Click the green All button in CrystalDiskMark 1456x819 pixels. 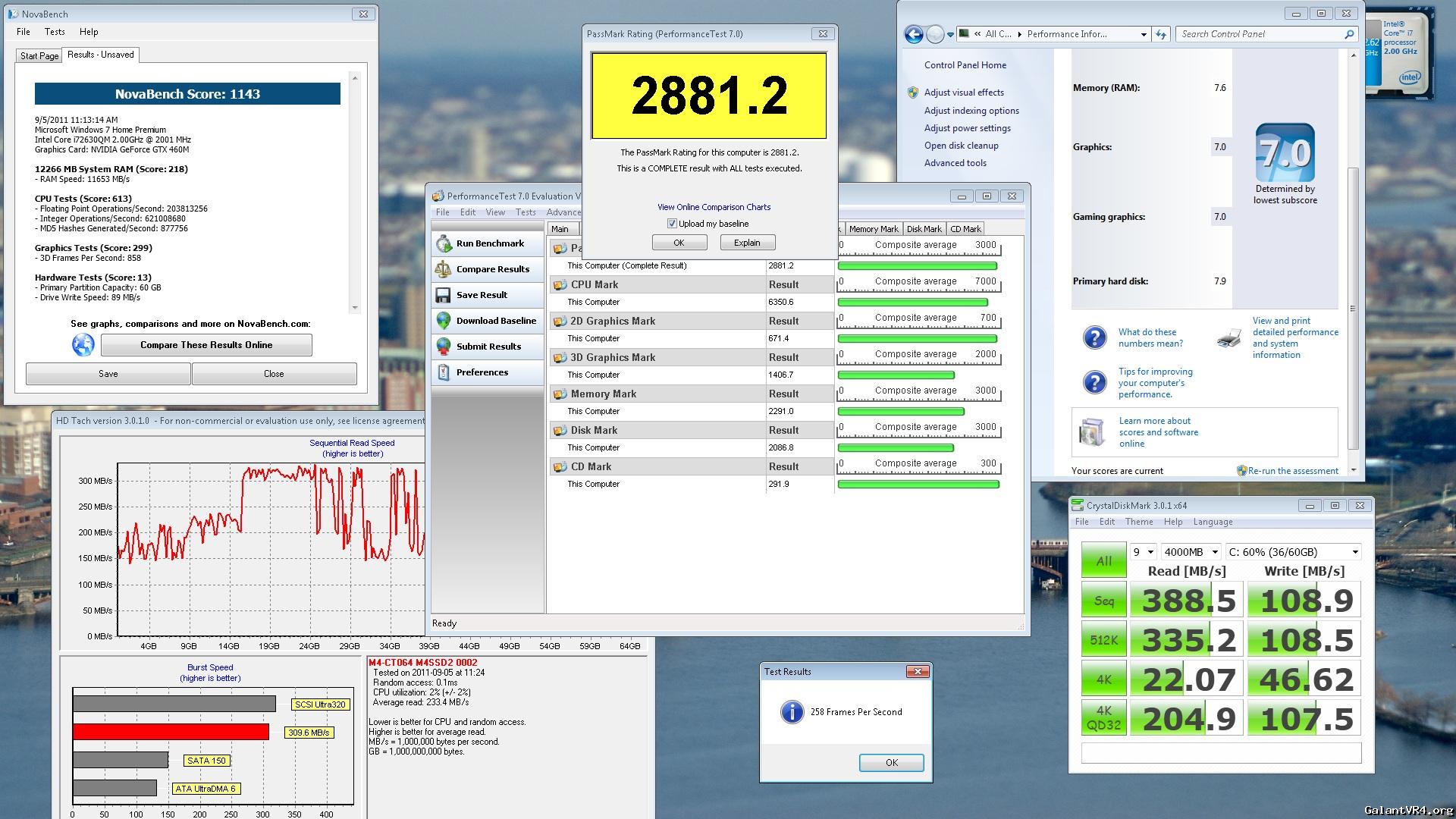[1103, 561]
